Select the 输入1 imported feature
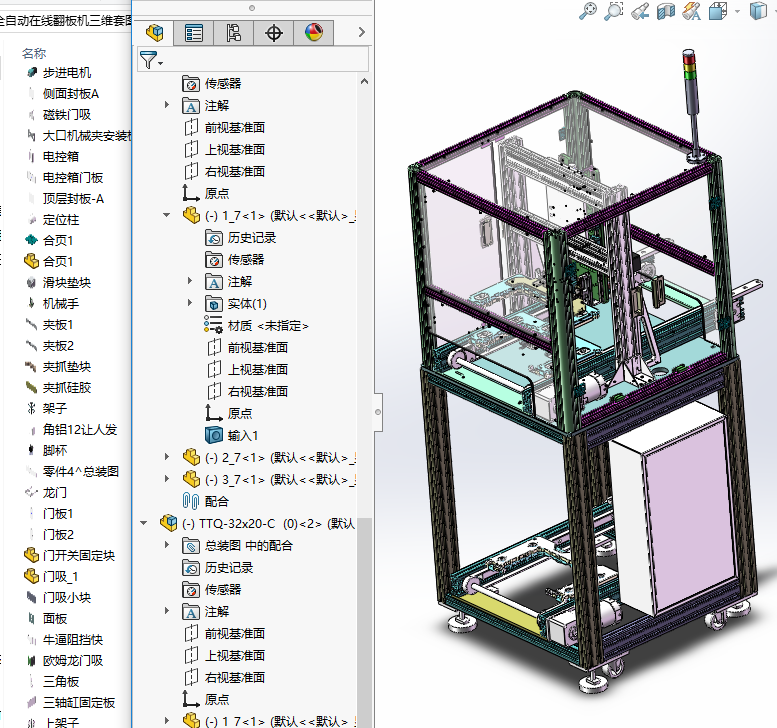 click(231, 436)
